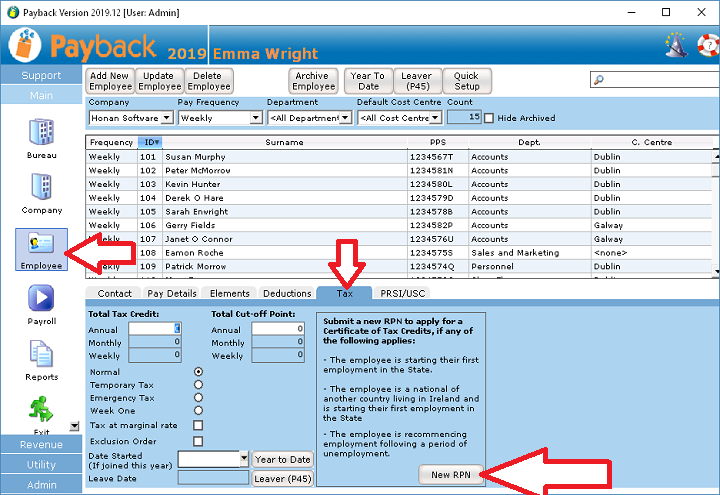The width and height of the screenshot is (720, 495).
Task: Click the wizard hat icon
Action: 675,45
